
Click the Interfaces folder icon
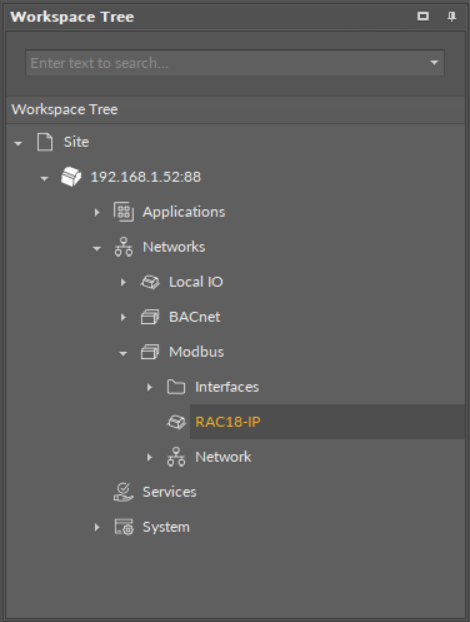[x=176, y=387]
